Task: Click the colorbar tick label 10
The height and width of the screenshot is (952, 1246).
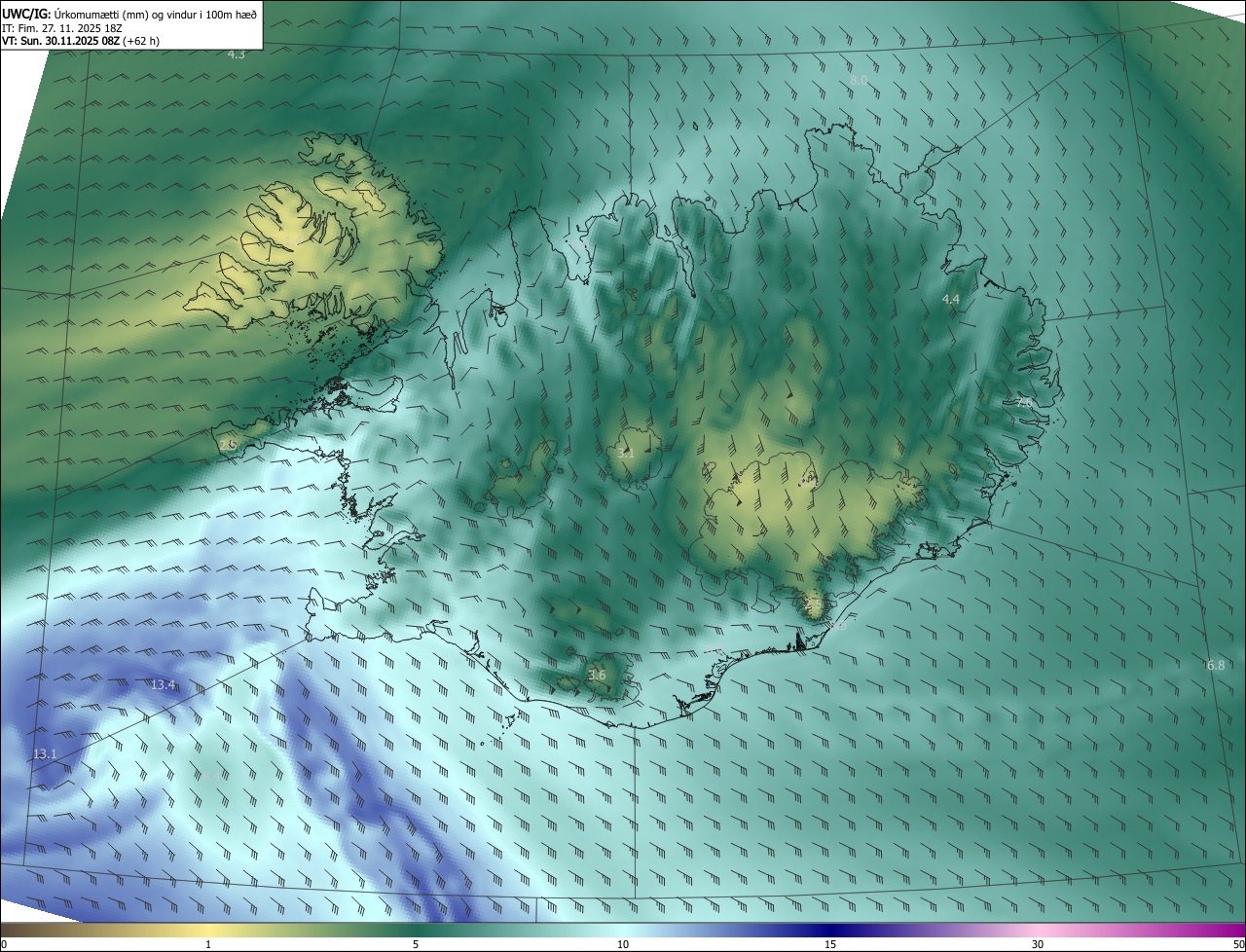Action: 623,945
